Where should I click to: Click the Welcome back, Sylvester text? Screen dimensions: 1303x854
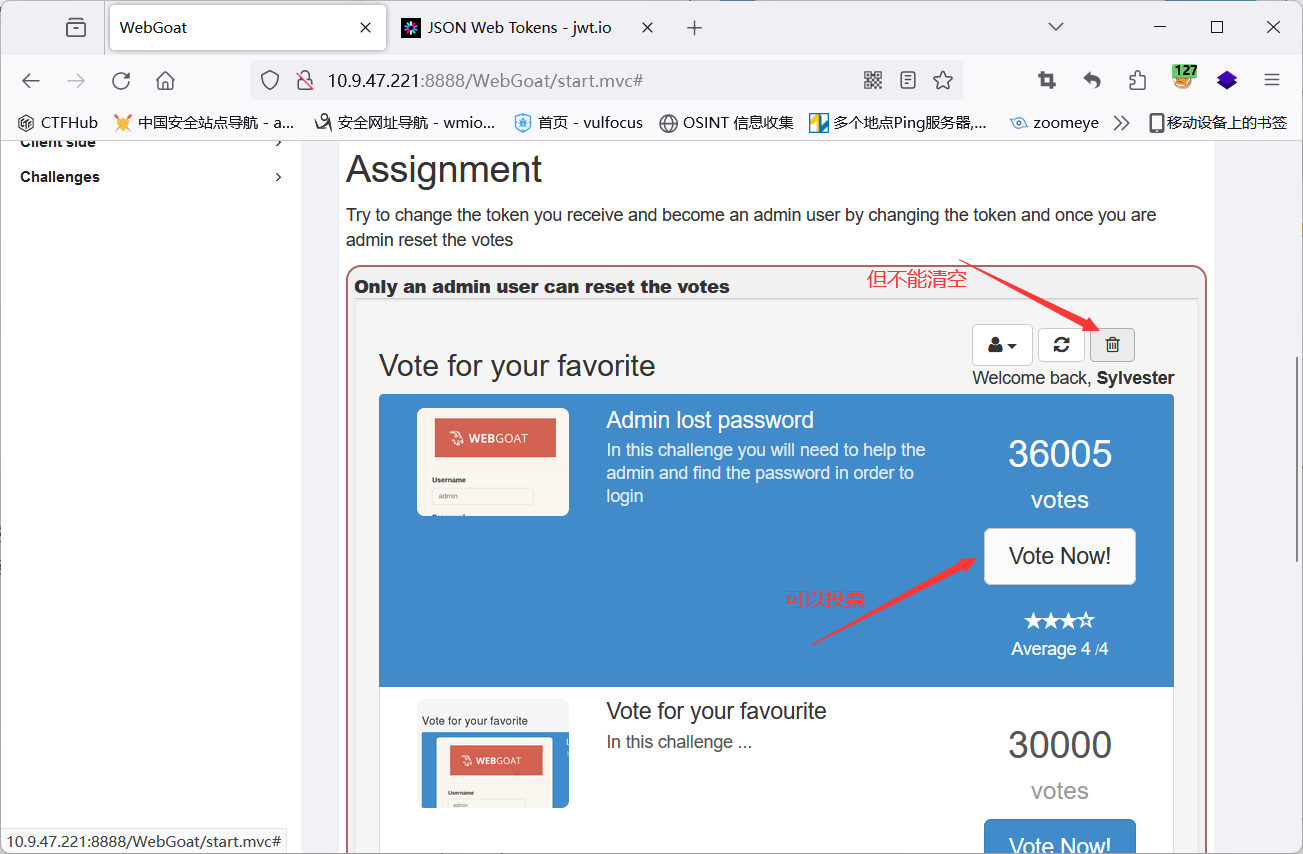pyautogui.click(x=1073, y=378)
